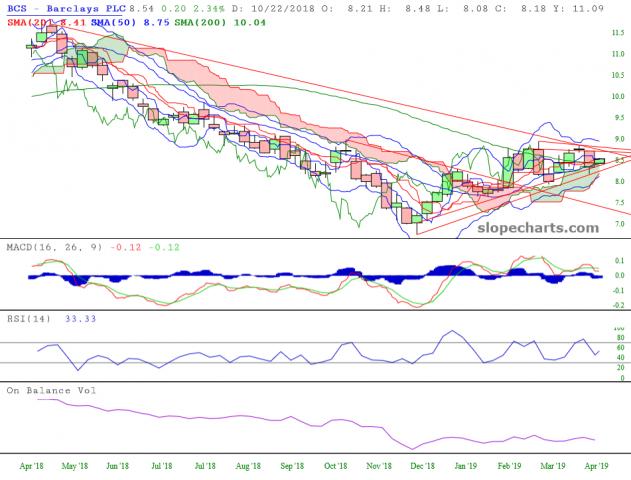The height and width of the screenshot is (480, 631).
Task: Click the Jan '19 date axis label
Action: click(x=466, y=466)
